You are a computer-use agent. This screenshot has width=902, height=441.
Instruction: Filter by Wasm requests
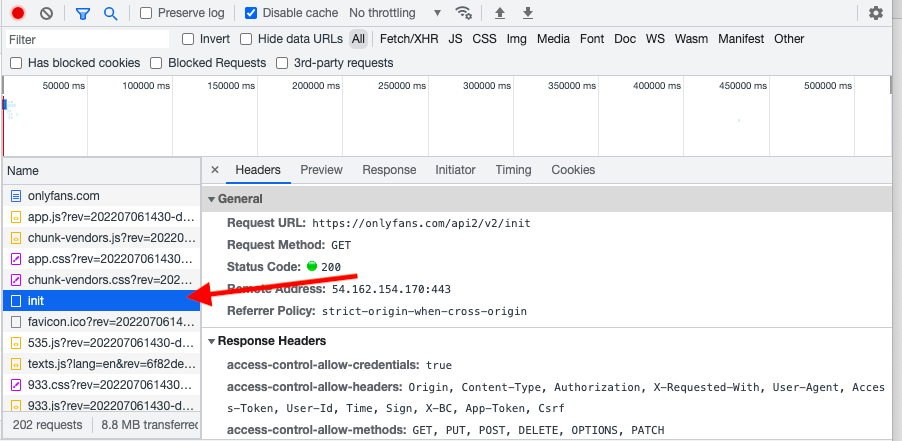click(x=691, y=39)
